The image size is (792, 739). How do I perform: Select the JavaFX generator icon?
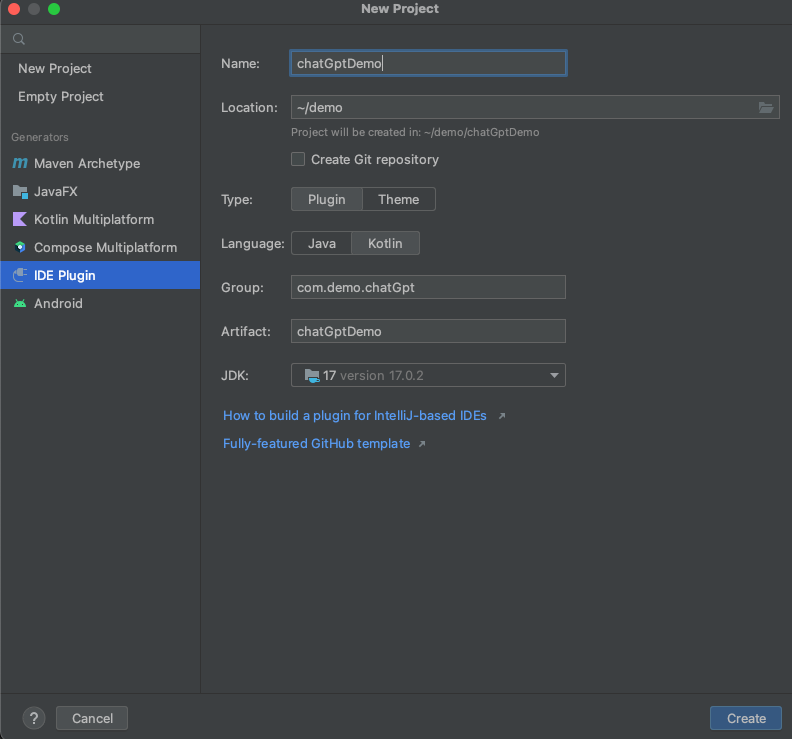point(20,191)
